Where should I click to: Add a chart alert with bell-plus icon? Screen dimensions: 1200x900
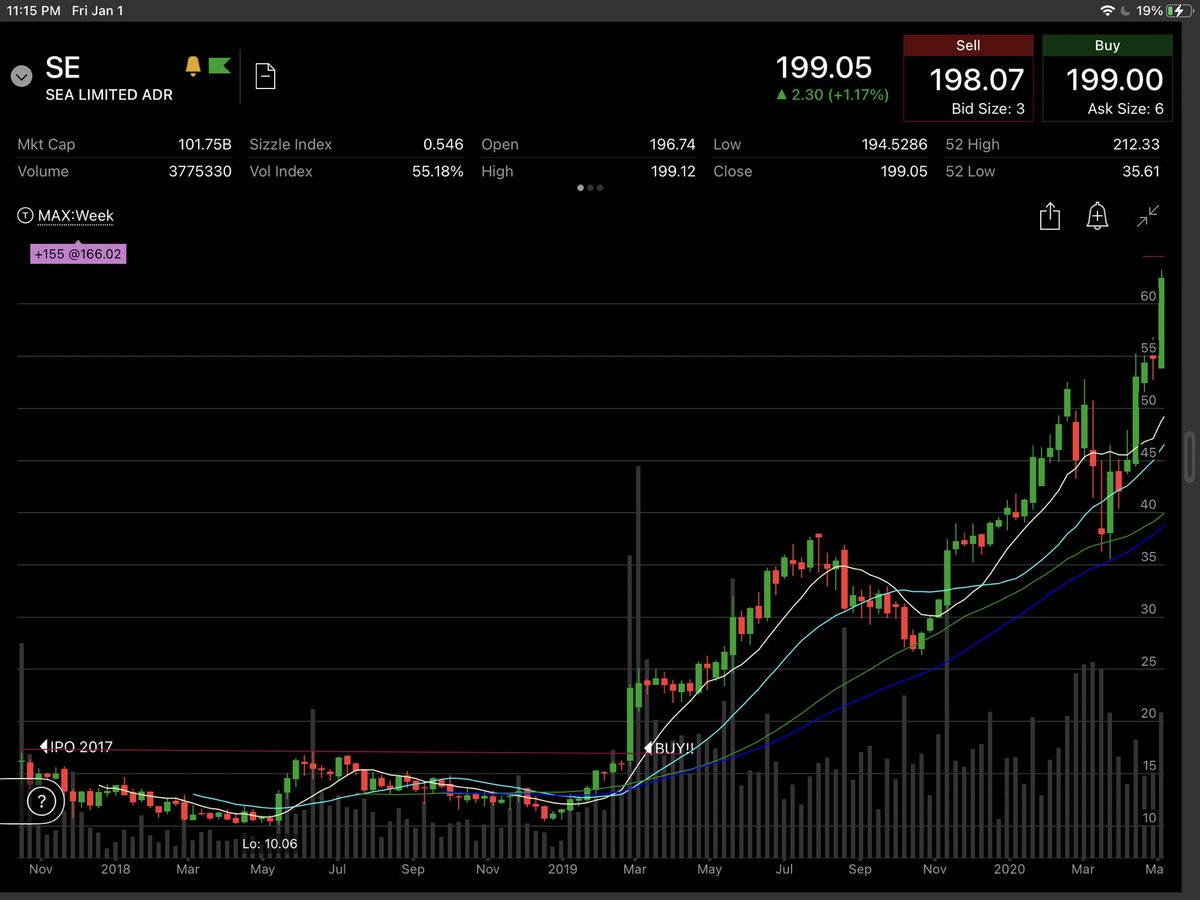(1097, 216)
